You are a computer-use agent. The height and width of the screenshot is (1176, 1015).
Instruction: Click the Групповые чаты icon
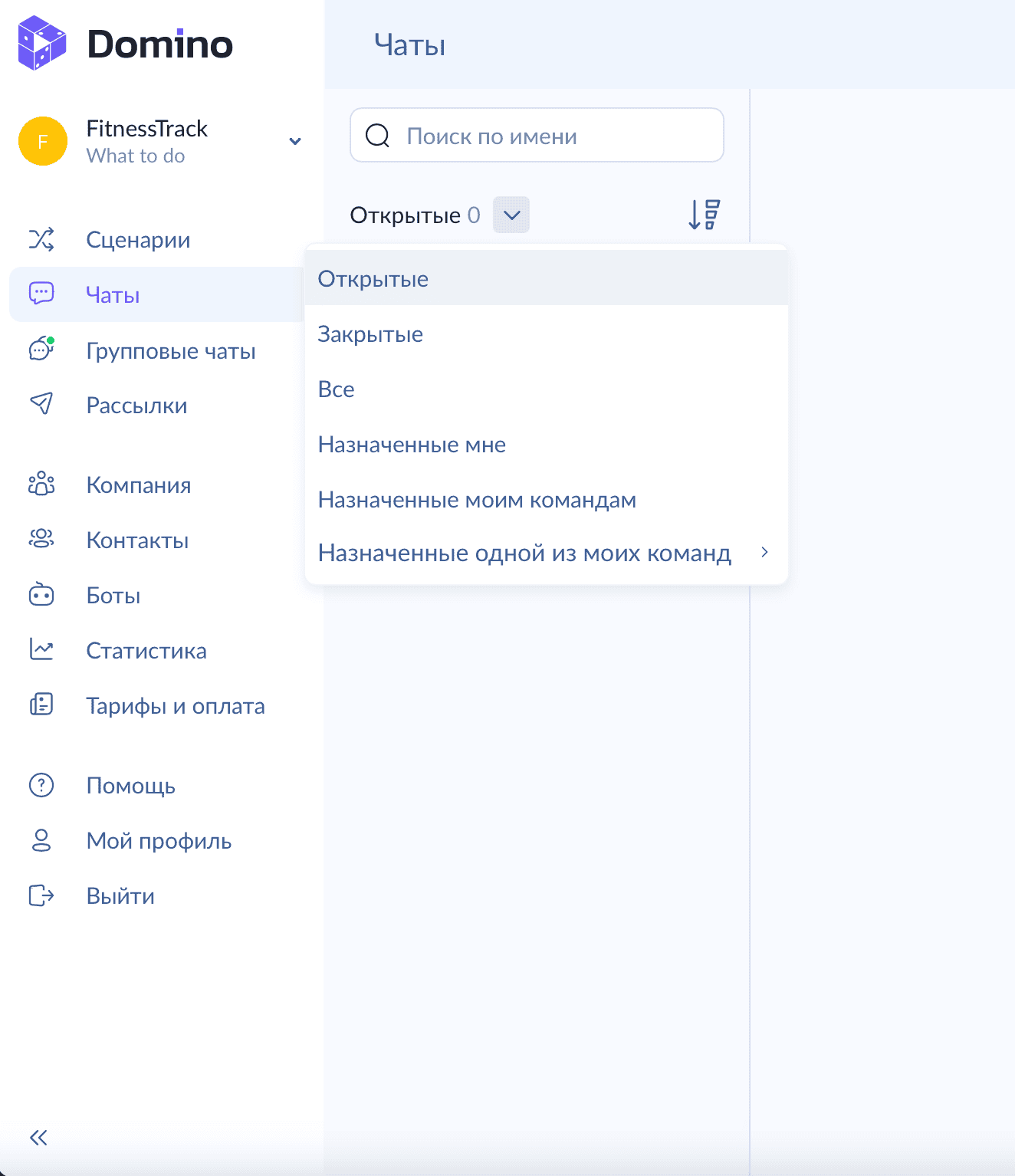point(41,350)
